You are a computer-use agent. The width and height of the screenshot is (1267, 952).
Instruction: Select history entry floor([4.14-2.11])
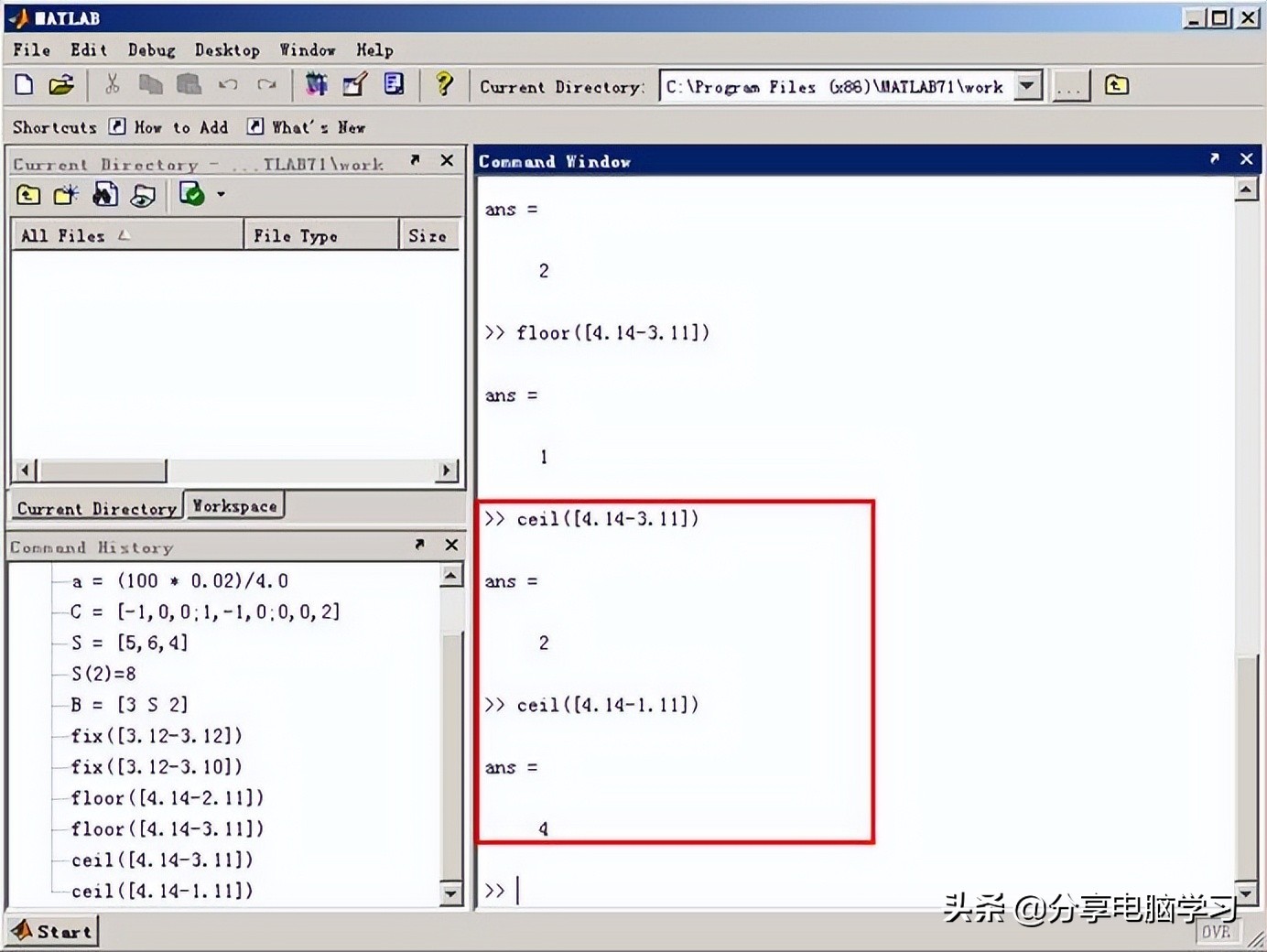pyautogui.click(x=168, y=798)
